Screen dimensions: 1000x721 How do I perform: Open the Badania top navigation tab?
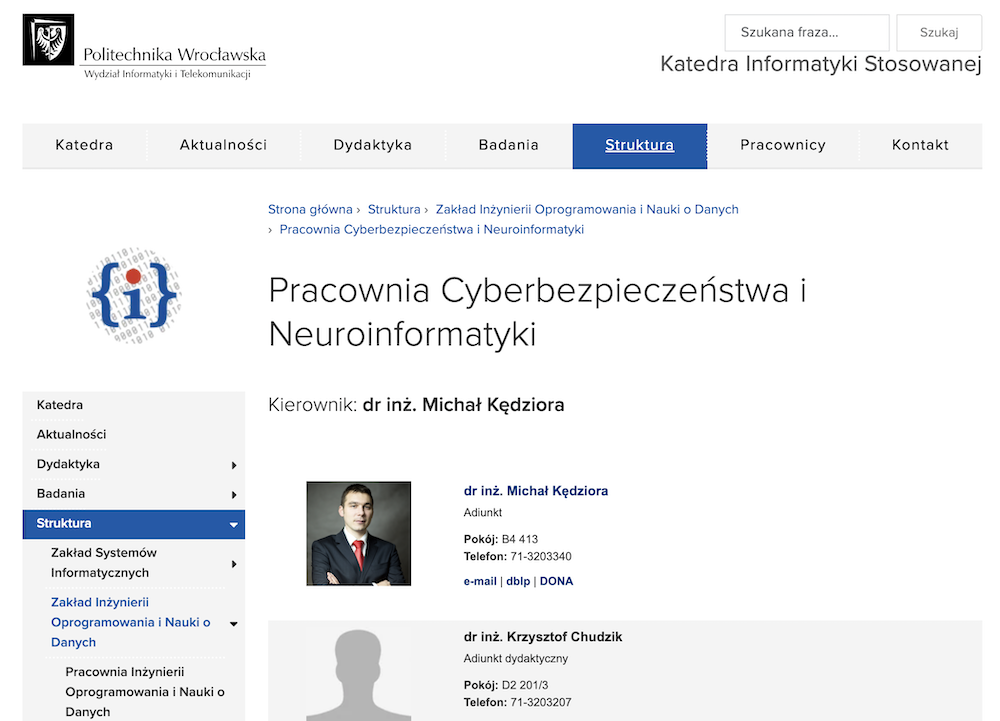point(508,145)
